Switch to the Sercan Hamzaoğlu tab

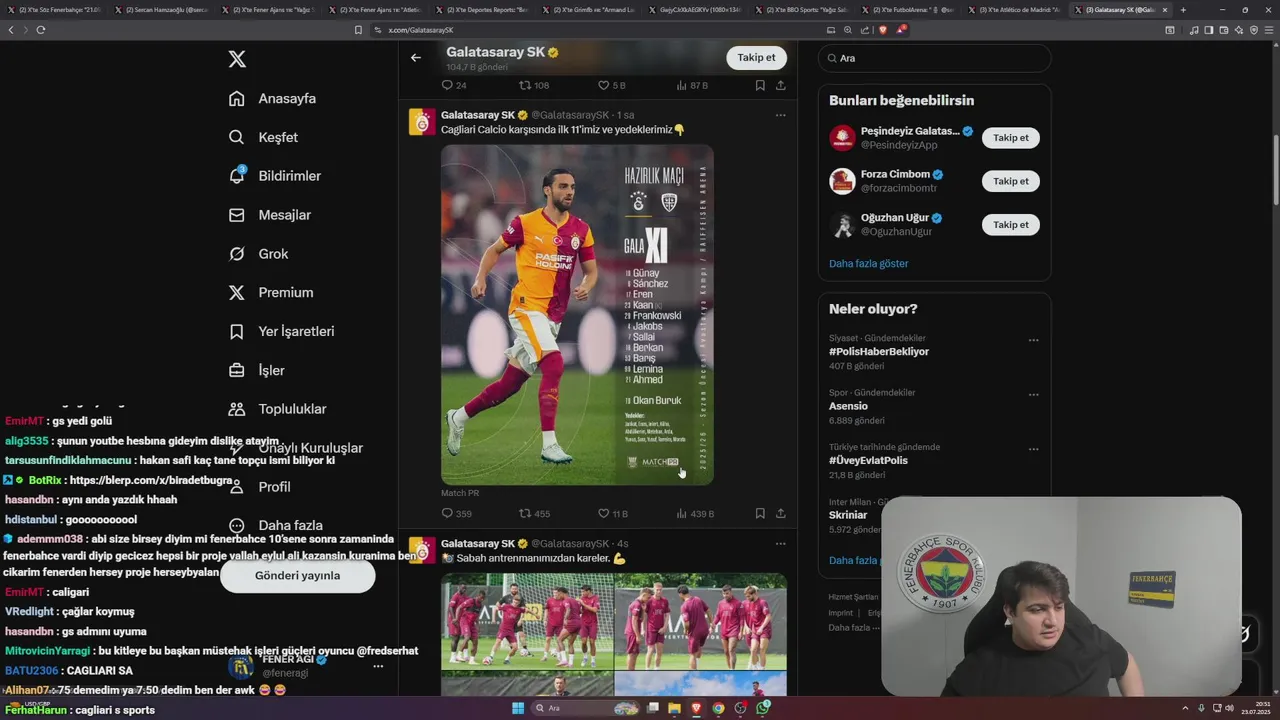tap(160, 10)
